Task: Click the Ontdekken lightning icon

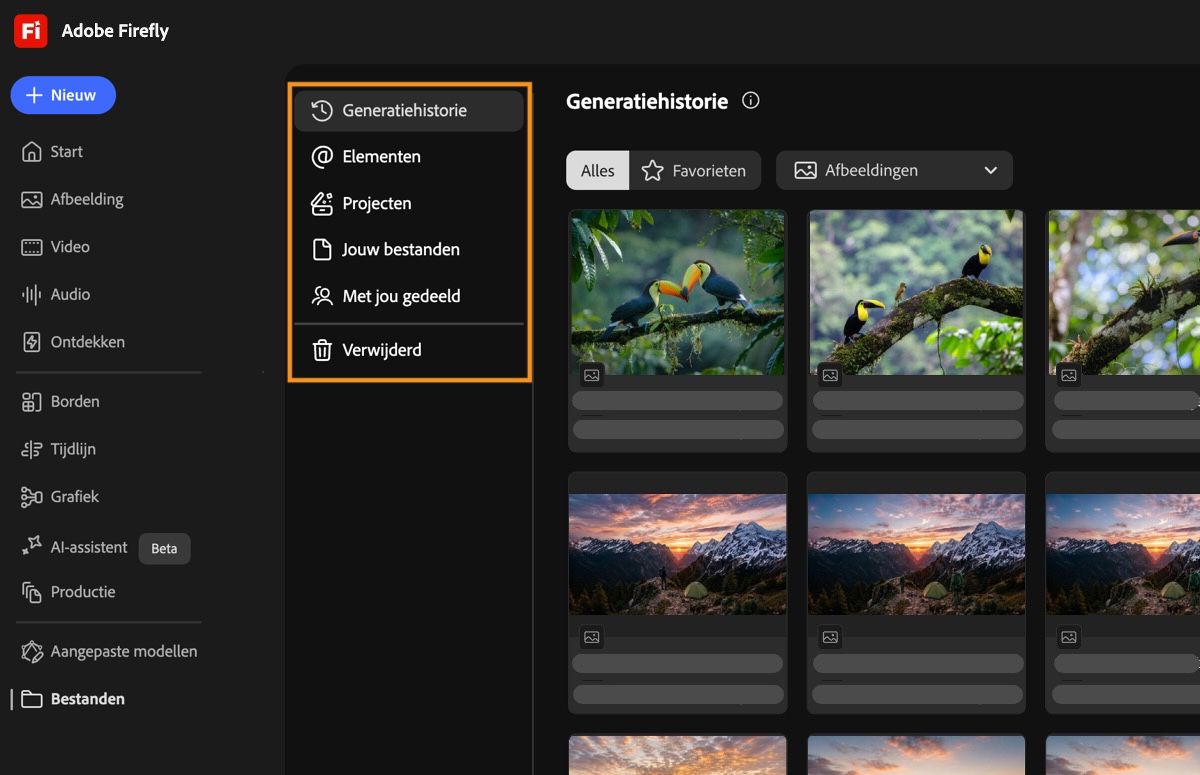Action: [32, 342]
